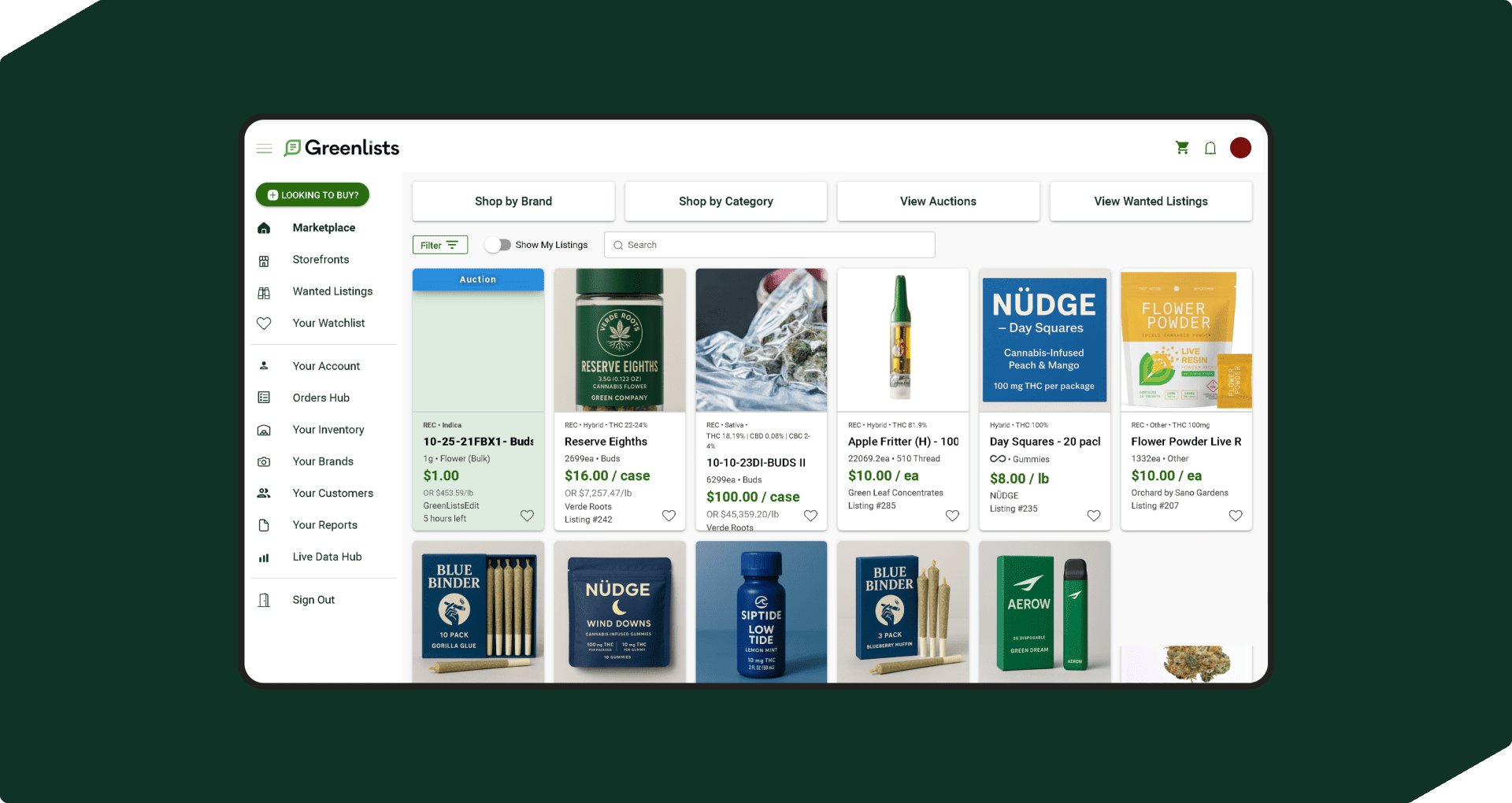Click the Your Brands camera icon

click(x=264, y=462)
